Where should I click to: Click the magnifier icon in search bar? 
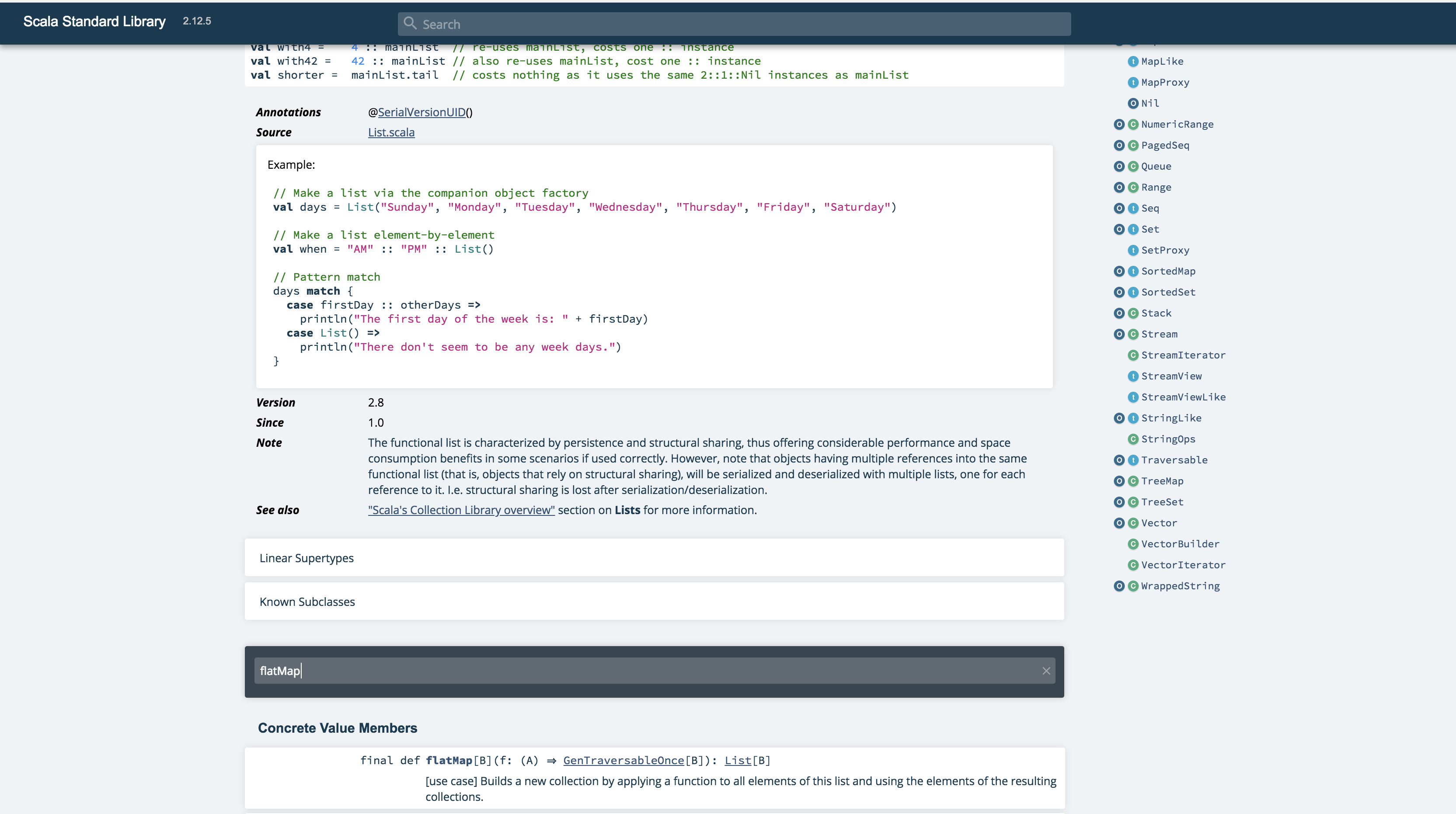pos(411,24)
